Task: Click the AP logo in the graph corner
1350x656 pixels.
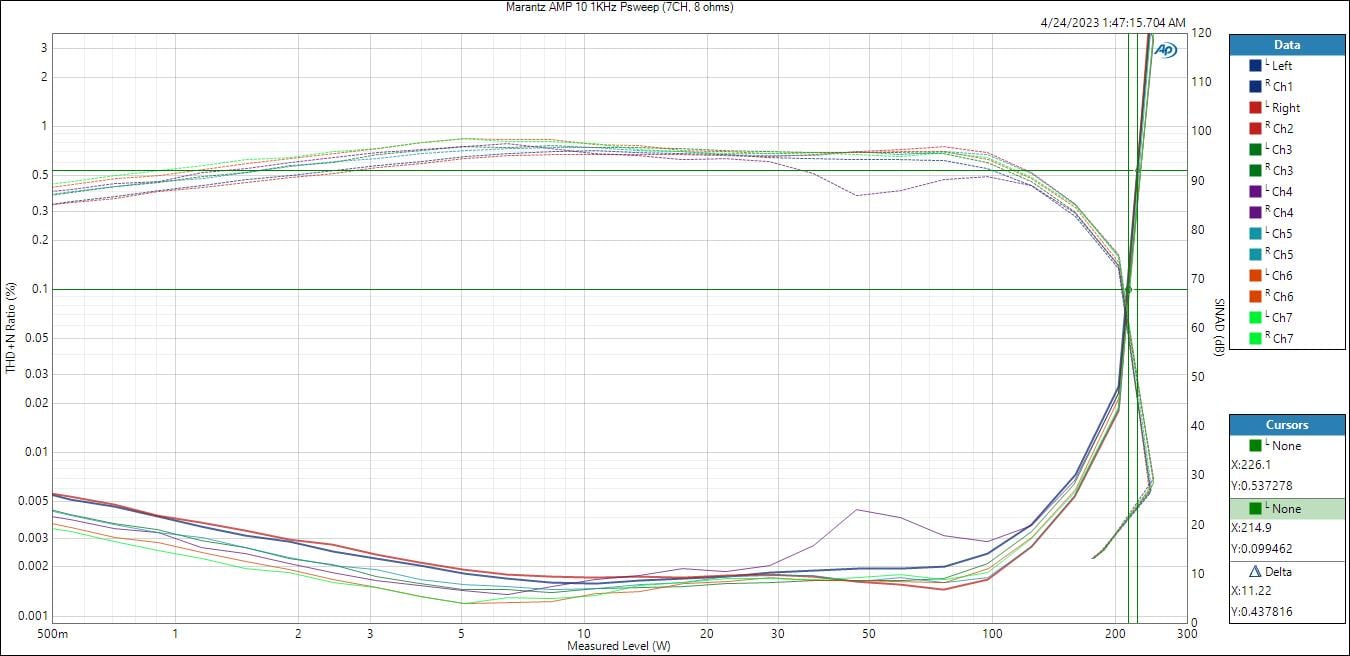Action: (1165, 49)
